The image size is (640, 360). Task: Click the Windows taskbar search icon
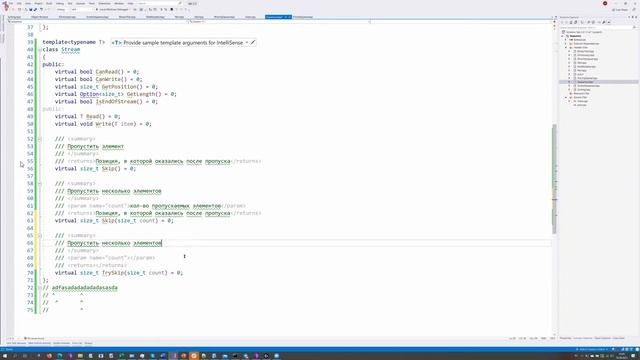click(x=15, y=356)
